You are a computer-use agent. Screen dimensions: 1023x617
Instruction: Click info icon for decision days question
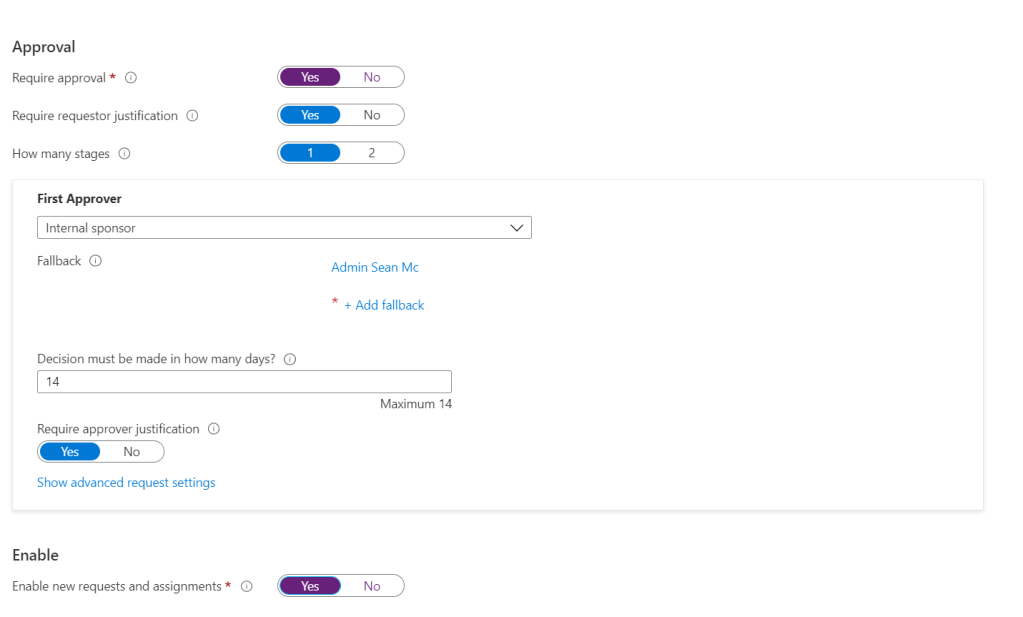click(291, 359)
